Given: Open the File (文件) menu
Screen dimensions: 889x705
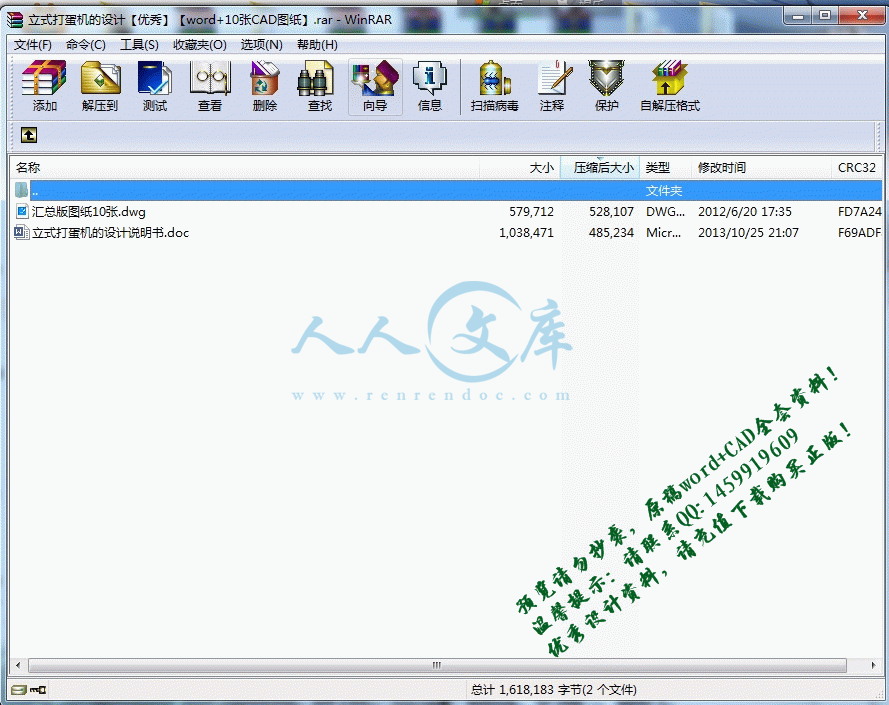Looking at the screenshot, I should (32, 45).
